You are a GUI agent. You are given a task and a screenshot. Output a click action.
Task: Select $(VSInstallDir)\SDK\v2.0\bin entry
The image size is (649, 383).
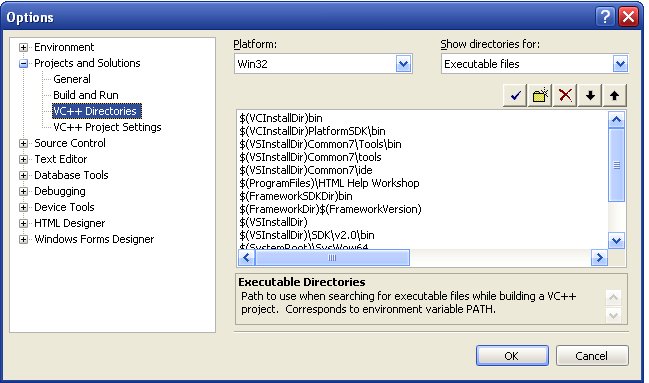(307, 235)
